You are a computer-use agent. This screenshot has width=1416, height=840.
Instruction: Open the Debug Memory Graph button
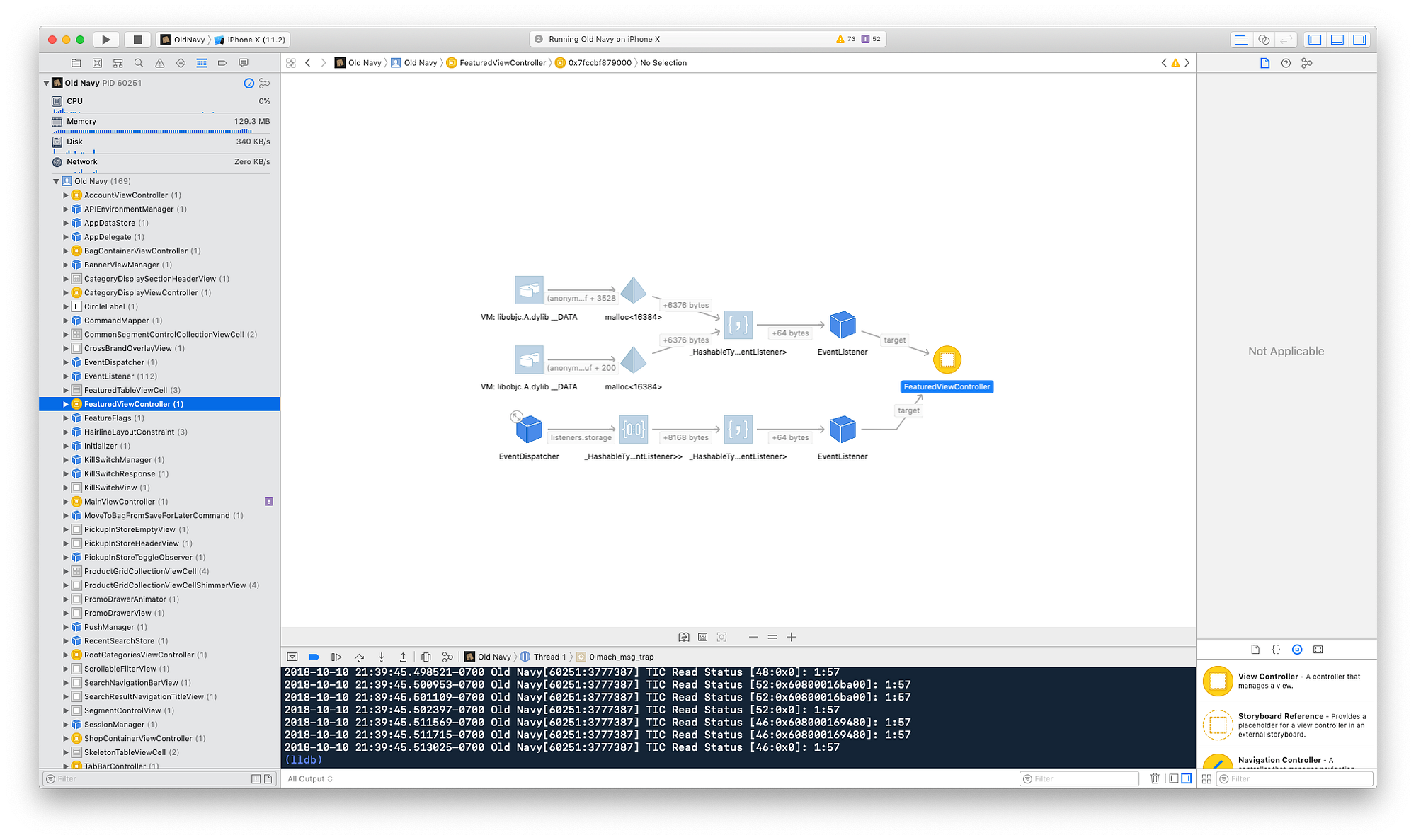[x=447, y=657]
